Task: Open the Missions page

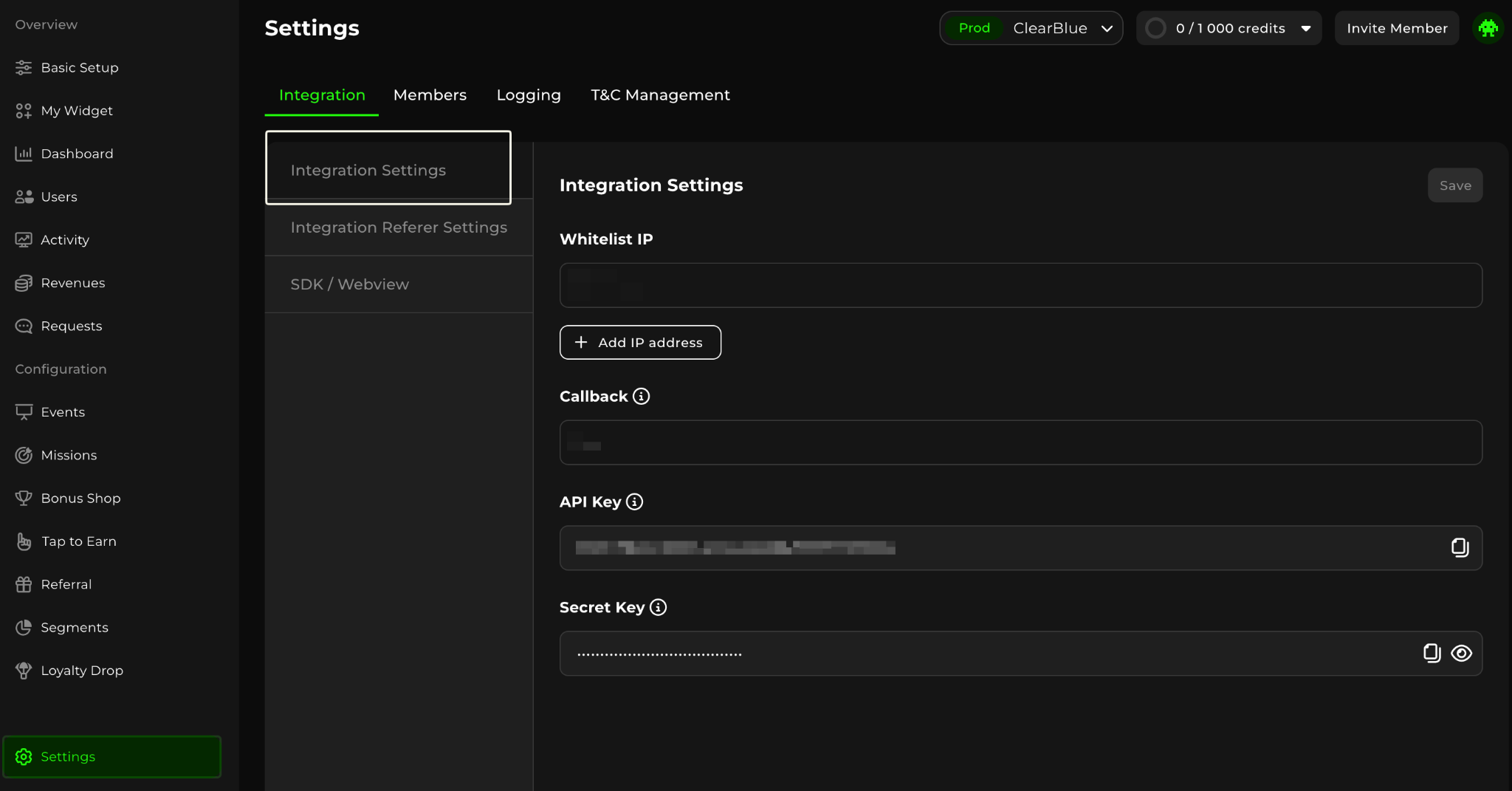Action: pyautogui.click(x=69, y=455)
